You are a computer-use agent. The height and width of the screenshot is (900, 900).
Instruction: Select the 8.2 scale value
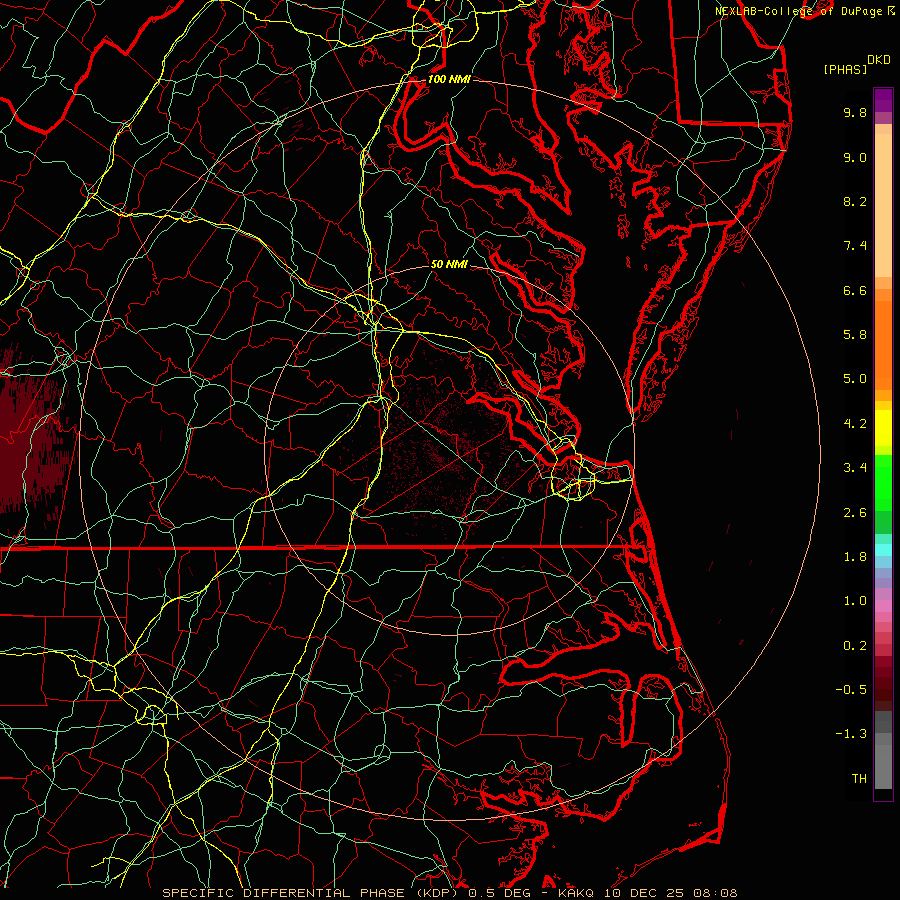tap(855, 201)
